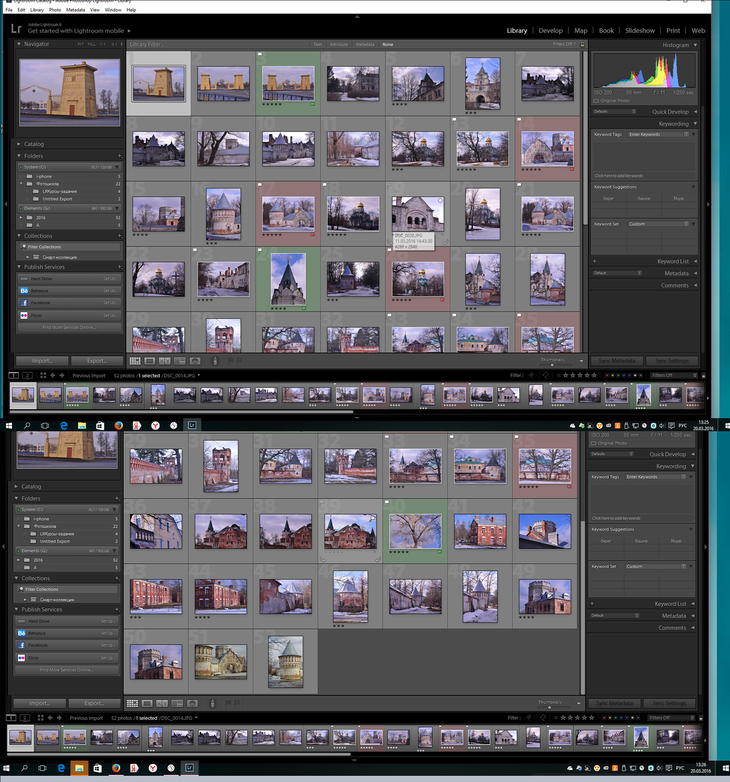
Task: Open the File menu
Action: pos(9,9)
